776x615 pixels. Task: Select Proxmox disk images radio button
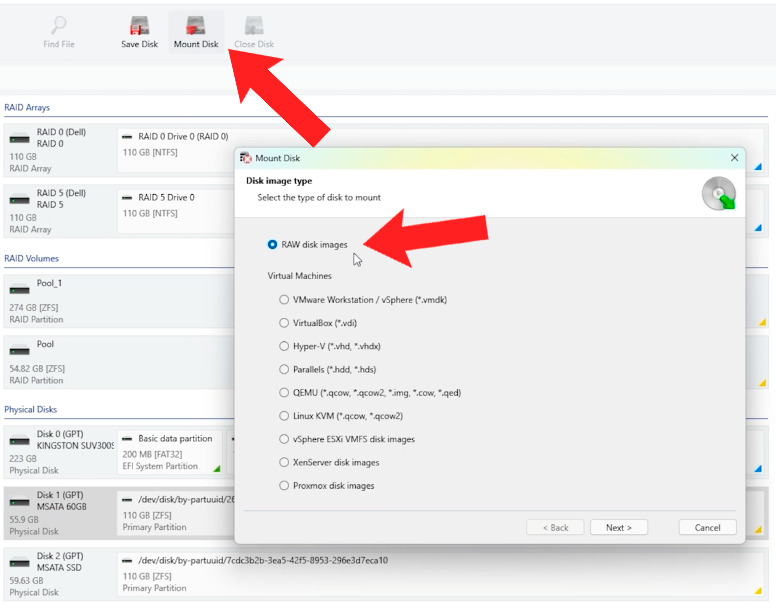(x=284, y=486)
